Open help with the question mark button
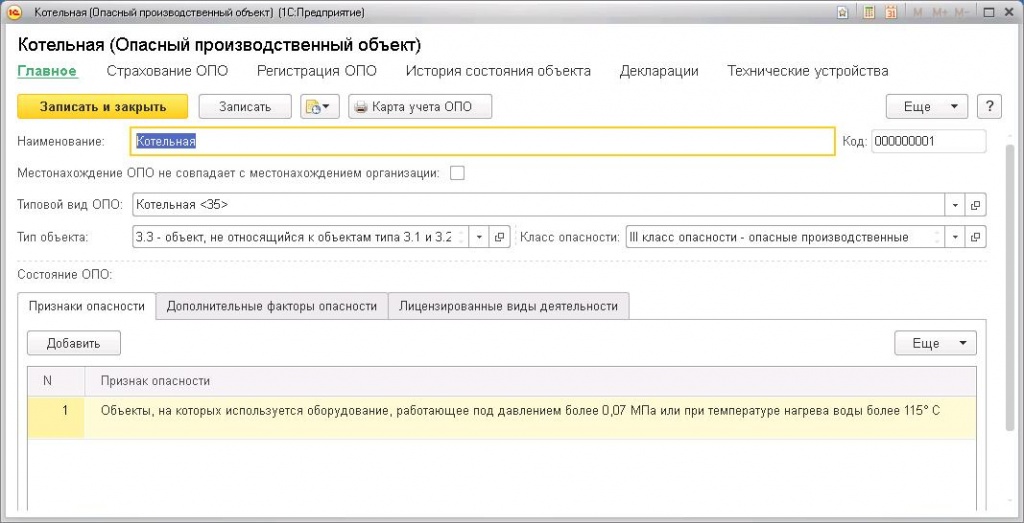1024x523 pixels. pyautogui.click(x=989, y=107)
